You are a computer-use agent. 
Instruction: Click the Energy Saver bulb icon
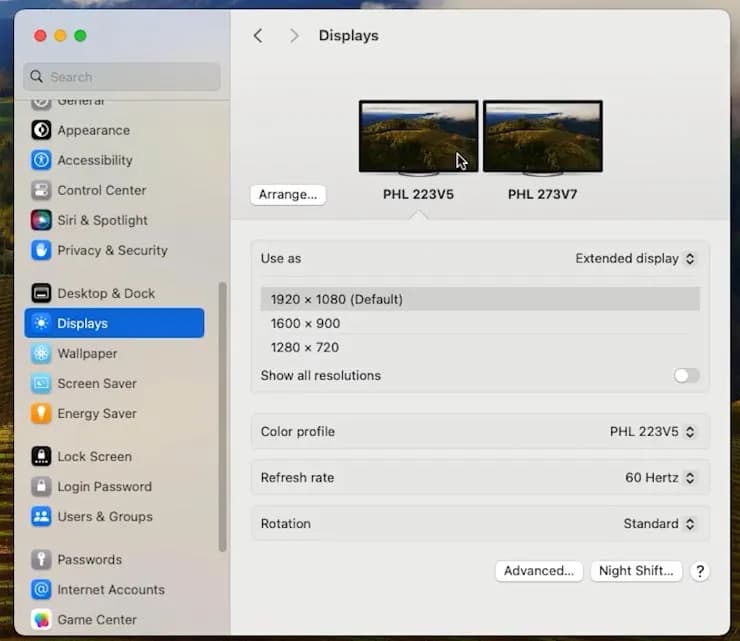[x=41, y=413]
